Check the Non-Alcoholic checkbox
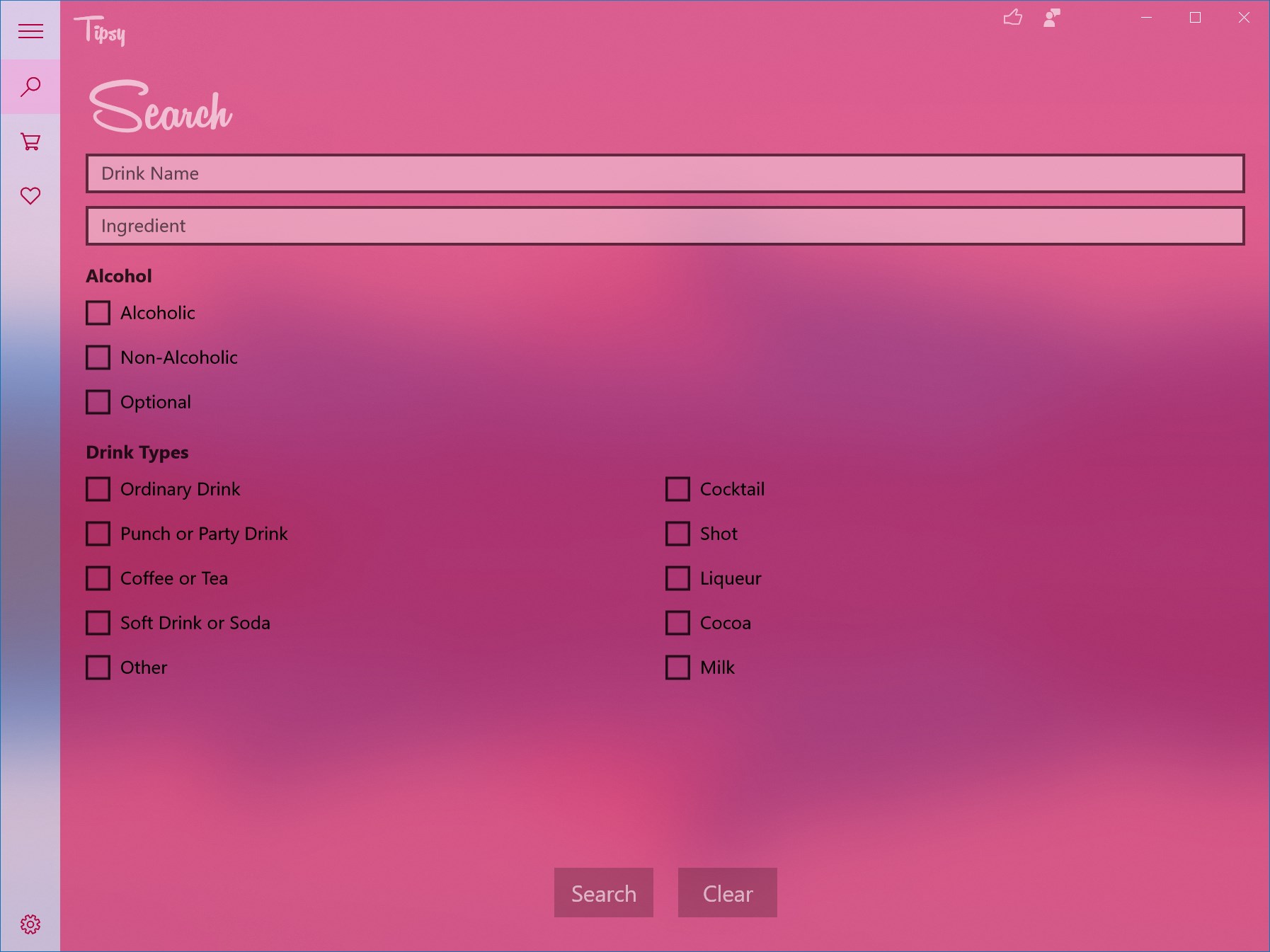Image resolution: width=1270 pixels, height=952 pixels. (98, 357)
